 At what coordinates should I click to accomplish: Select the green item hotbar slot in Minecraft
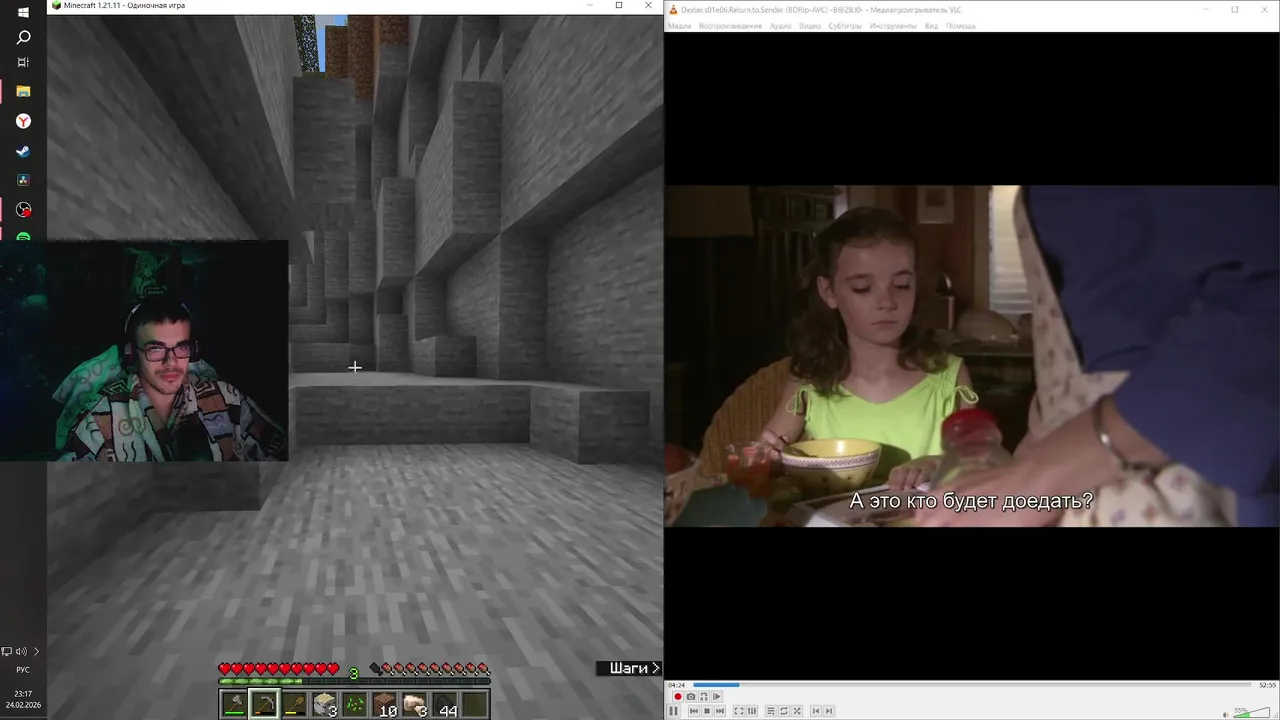(x=354, y=705)
